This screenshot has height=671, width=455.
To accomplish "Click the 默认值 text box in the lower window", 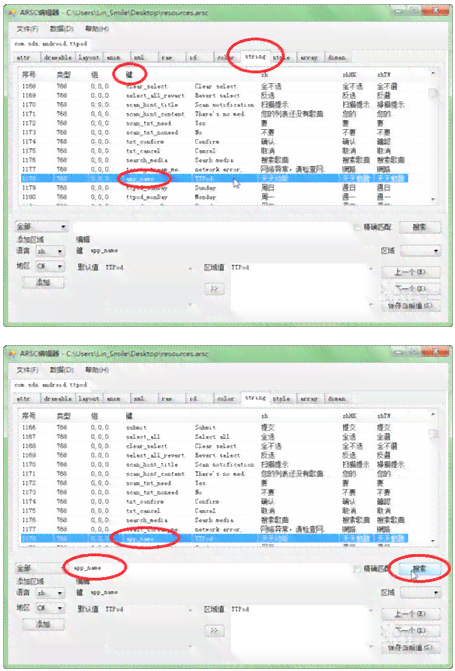I will tap(149, 628).
